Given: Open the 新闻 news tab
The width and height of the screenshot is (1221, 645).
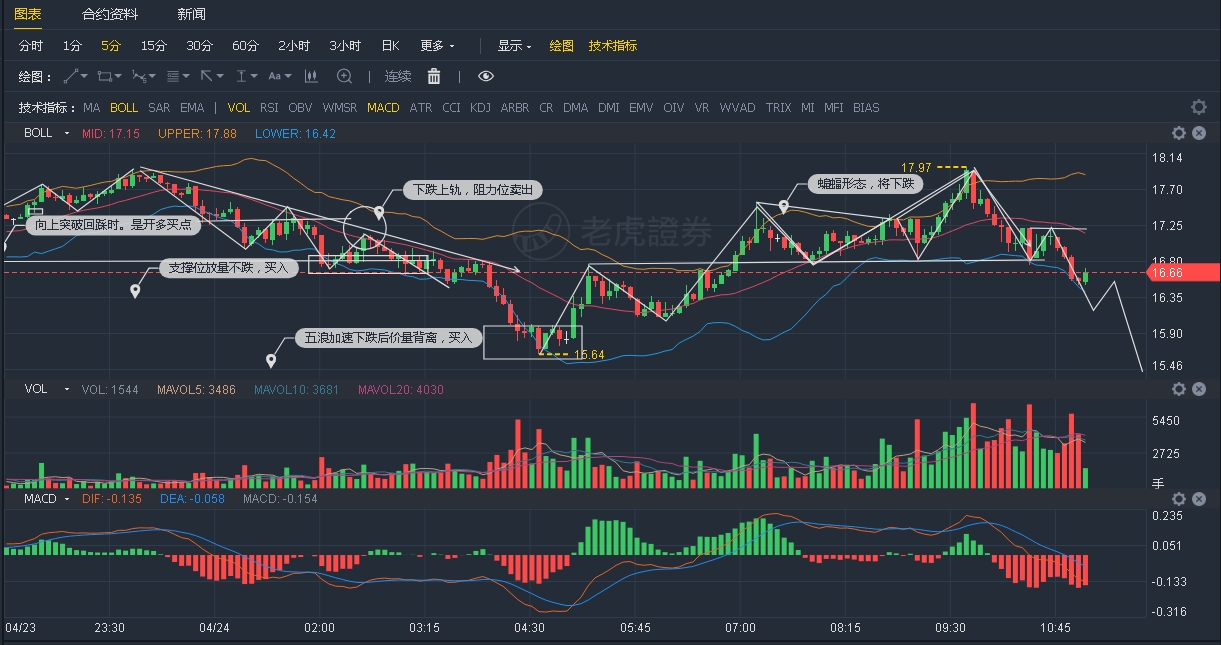Looking at the screenshot, I should coord(191,14).
